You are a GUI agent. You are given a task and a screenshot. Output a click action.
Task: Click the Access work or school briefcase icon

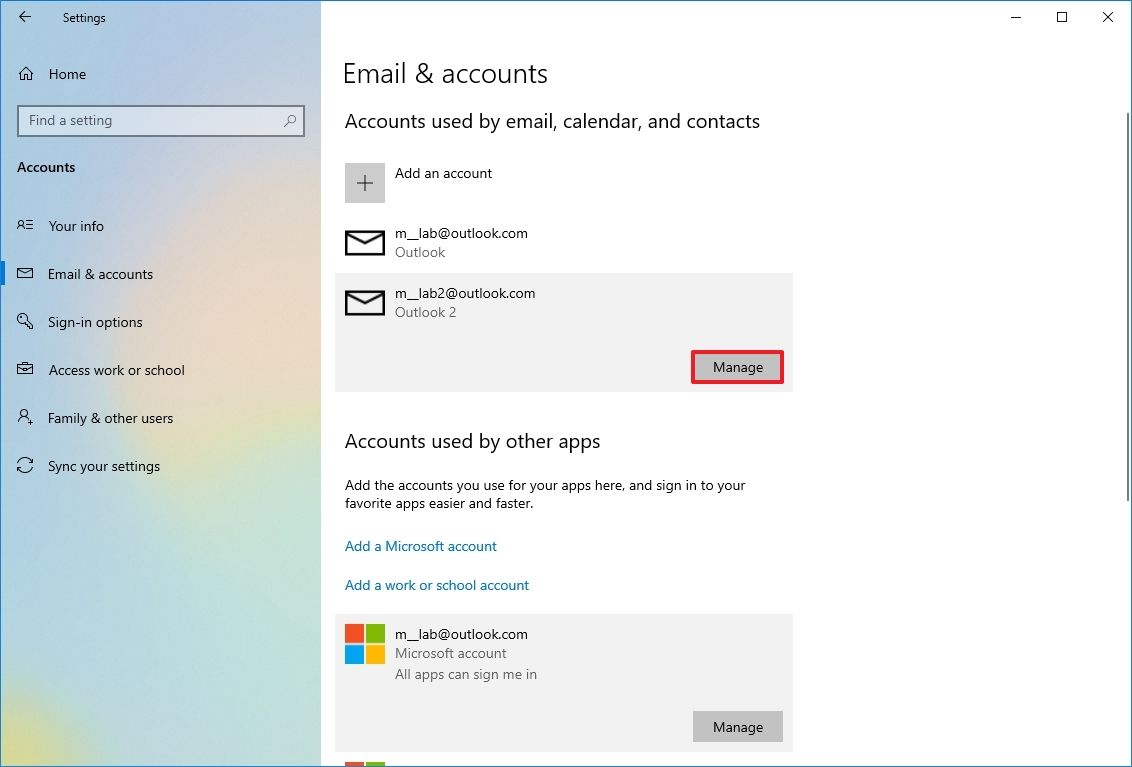pos(24,370)
